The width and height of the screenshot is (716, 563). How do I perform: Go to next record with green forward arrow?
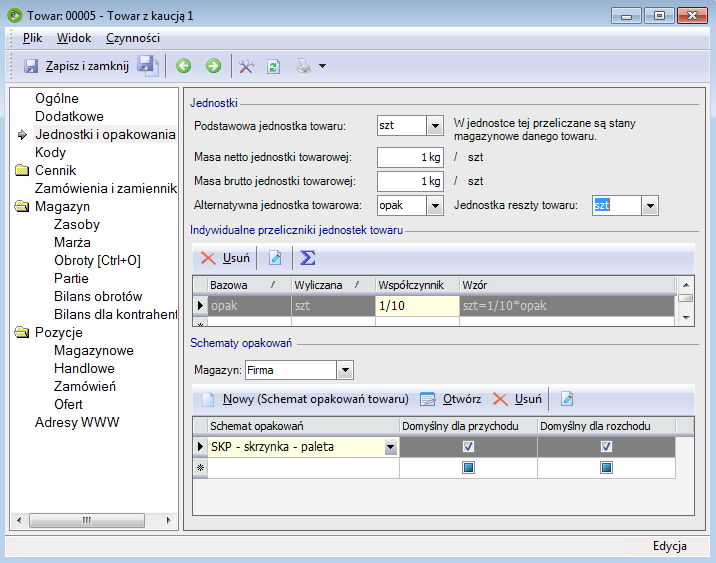tap(213, 66)
